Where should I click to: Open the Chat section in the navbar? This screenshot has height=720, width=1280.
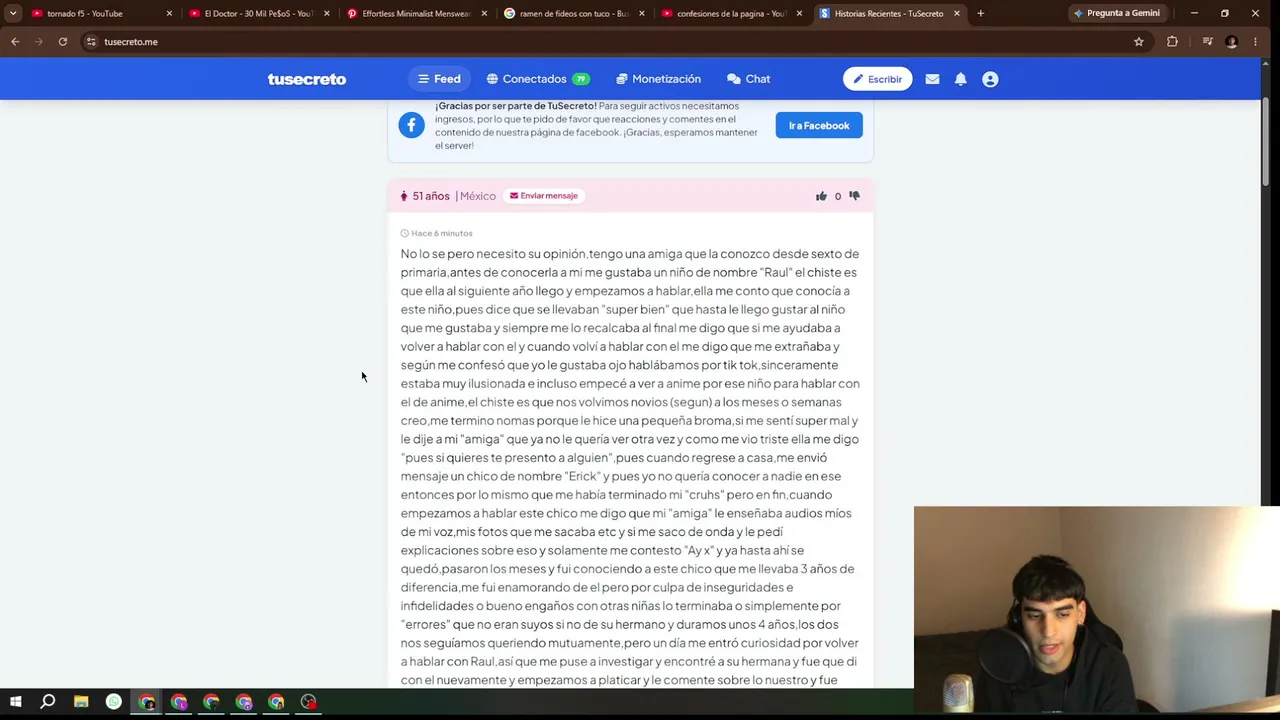coord(748,79)
